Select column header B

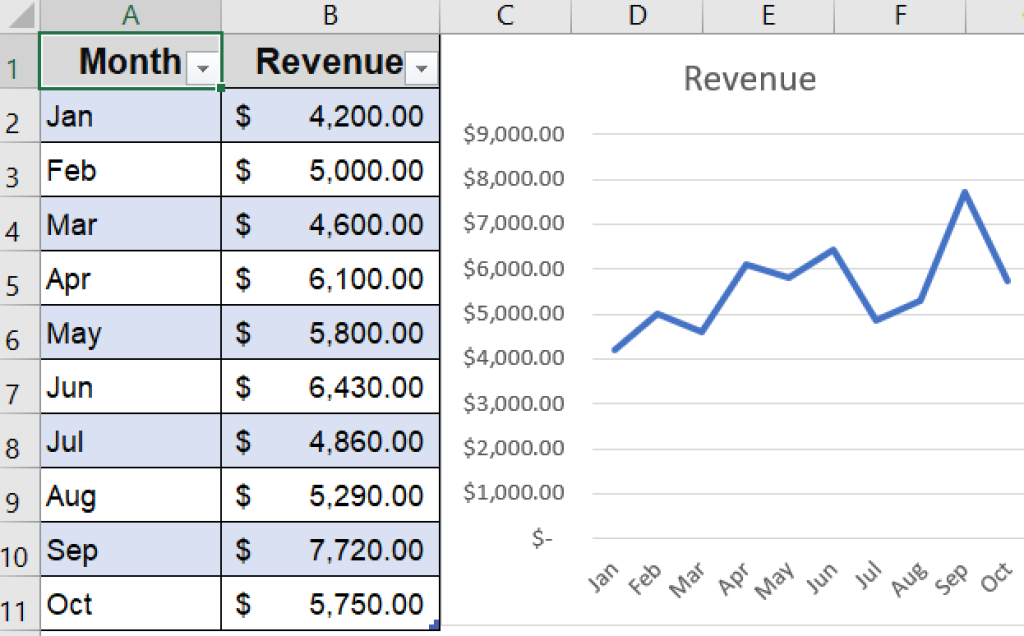tap(330, 15)
